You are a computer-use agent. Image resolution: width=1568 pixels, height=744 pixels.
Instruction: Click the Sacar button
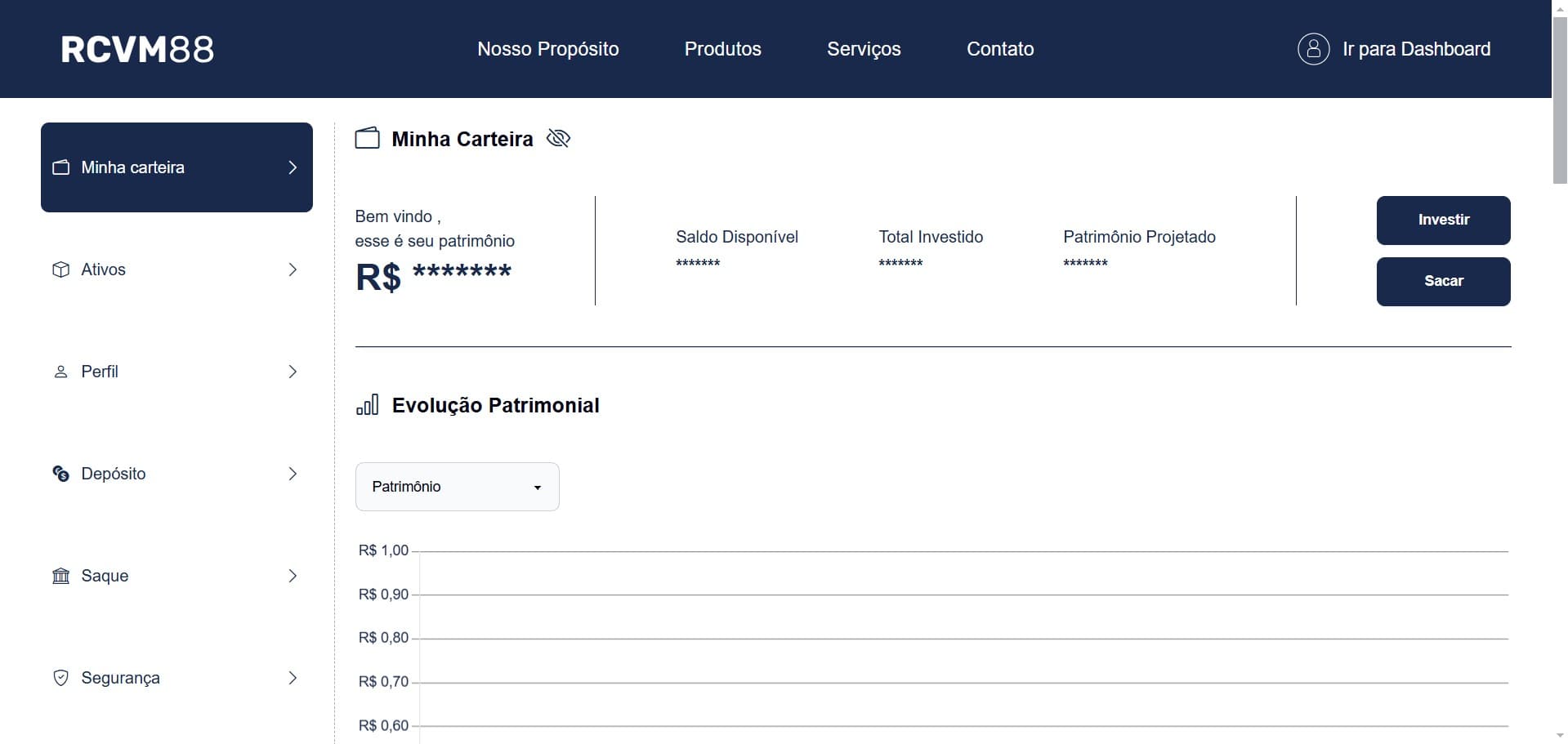click(1443, 282)
